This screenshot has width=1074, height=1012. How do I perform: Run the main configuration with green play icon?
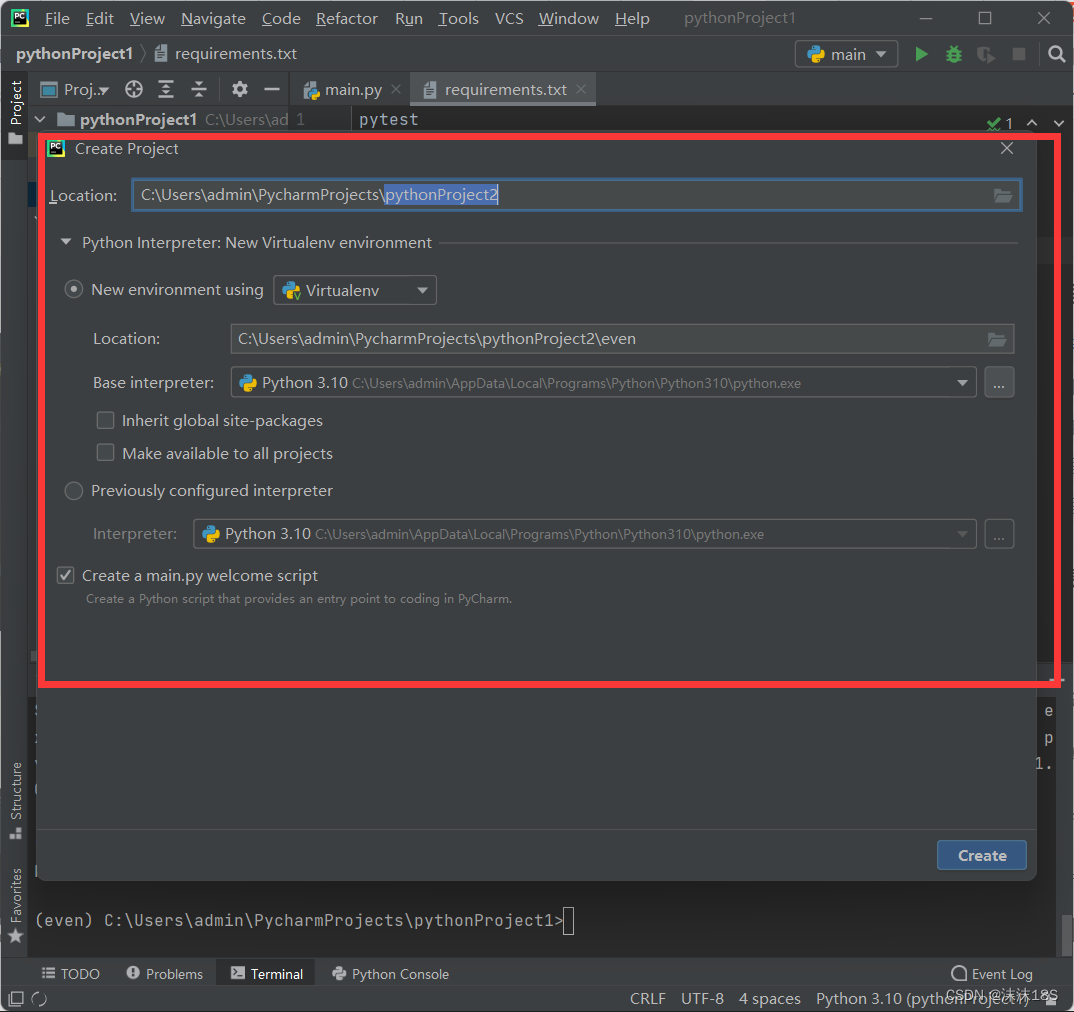921,54
